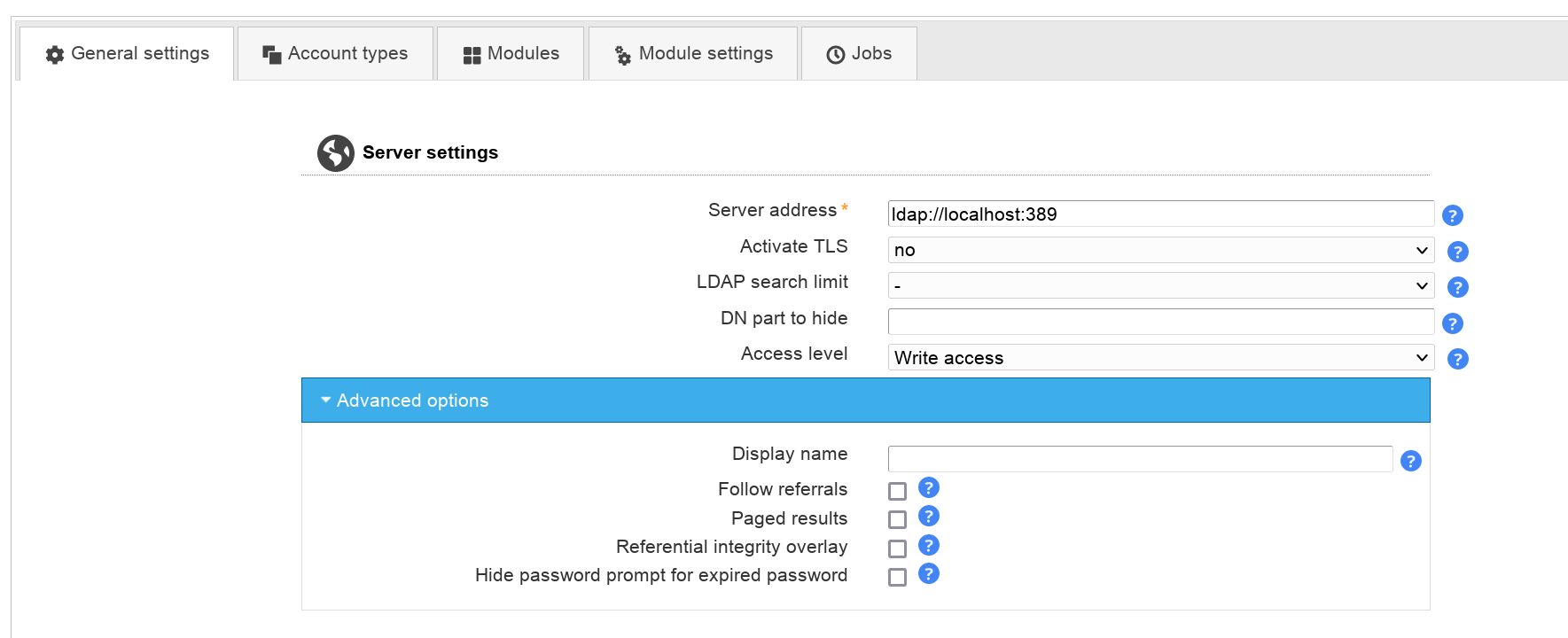Image resolution: width=1568 pixels, height=638 pixels.
Task: View help for Access level setting
Action: click(x=1457, y=359)
